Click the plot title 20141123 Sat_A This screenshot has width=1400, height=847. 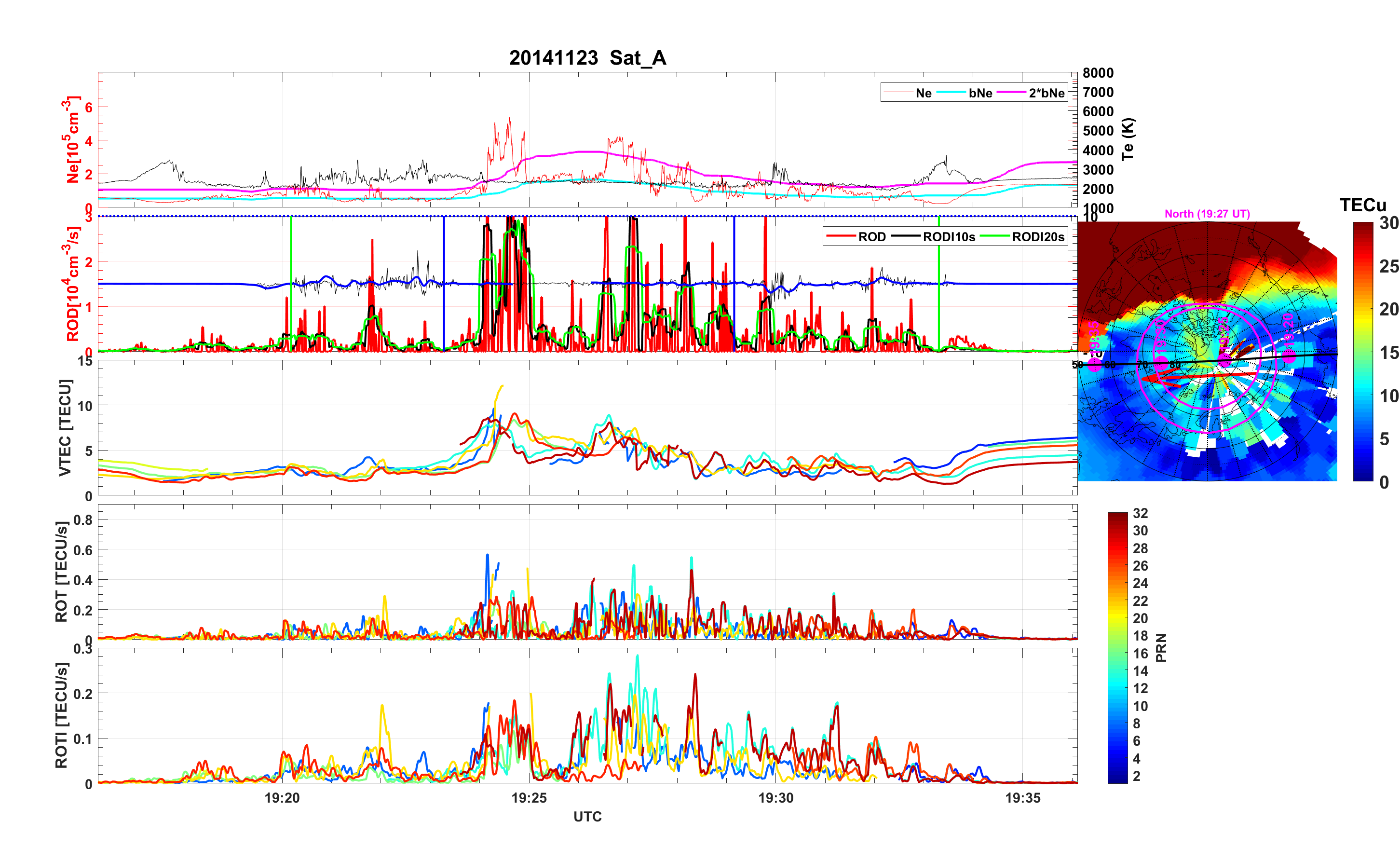coord(587,58)
